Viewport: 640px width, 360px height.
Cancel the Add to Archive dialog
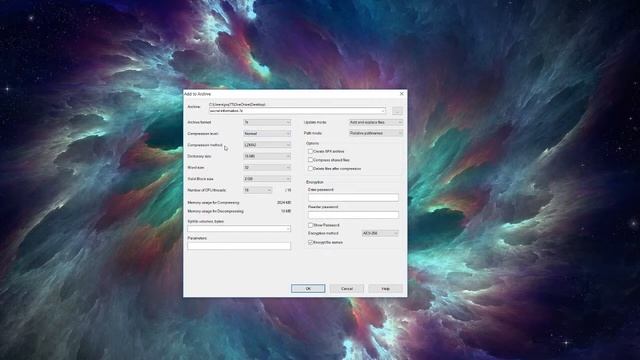point(347,289)
